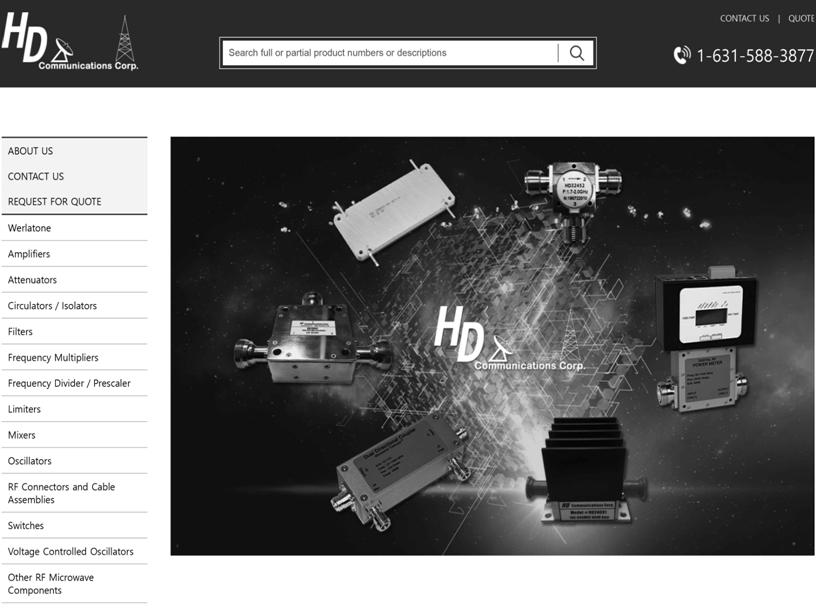This screenshot has width=816, height=612.
Task: Open the Frequency Multipliers category
Action: (74, 358)
